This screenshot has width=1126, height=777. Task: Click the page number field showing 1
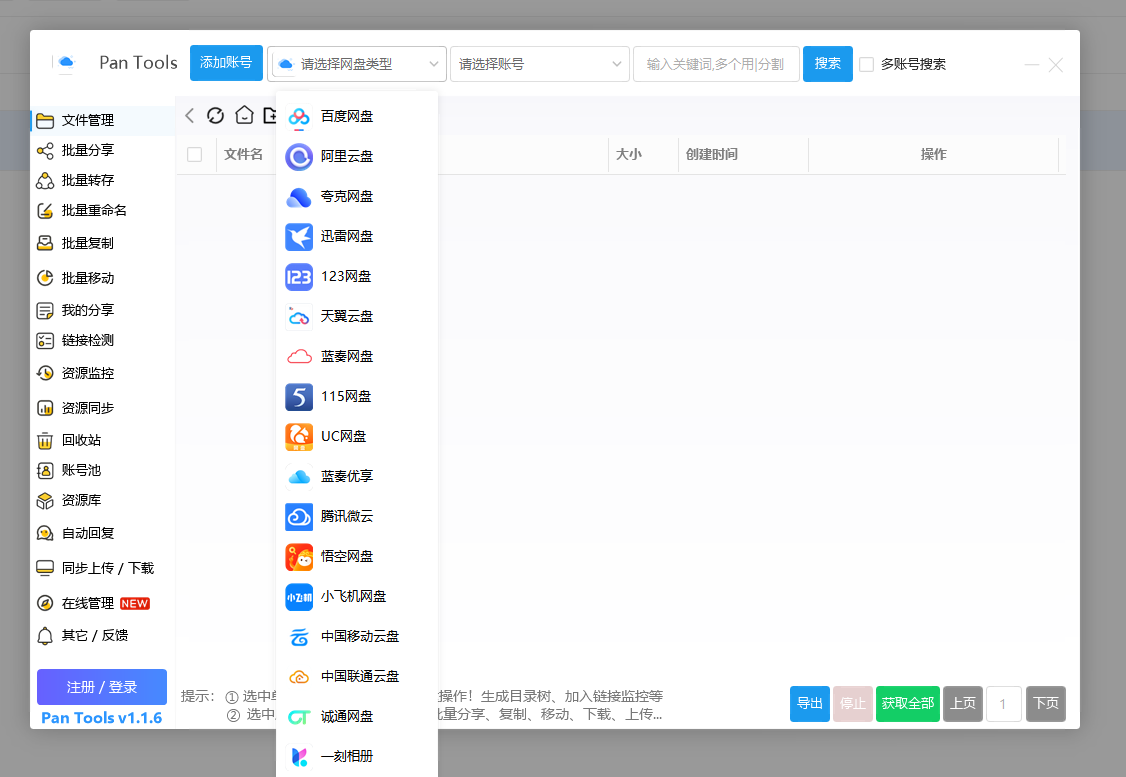tap(1004, 704)
